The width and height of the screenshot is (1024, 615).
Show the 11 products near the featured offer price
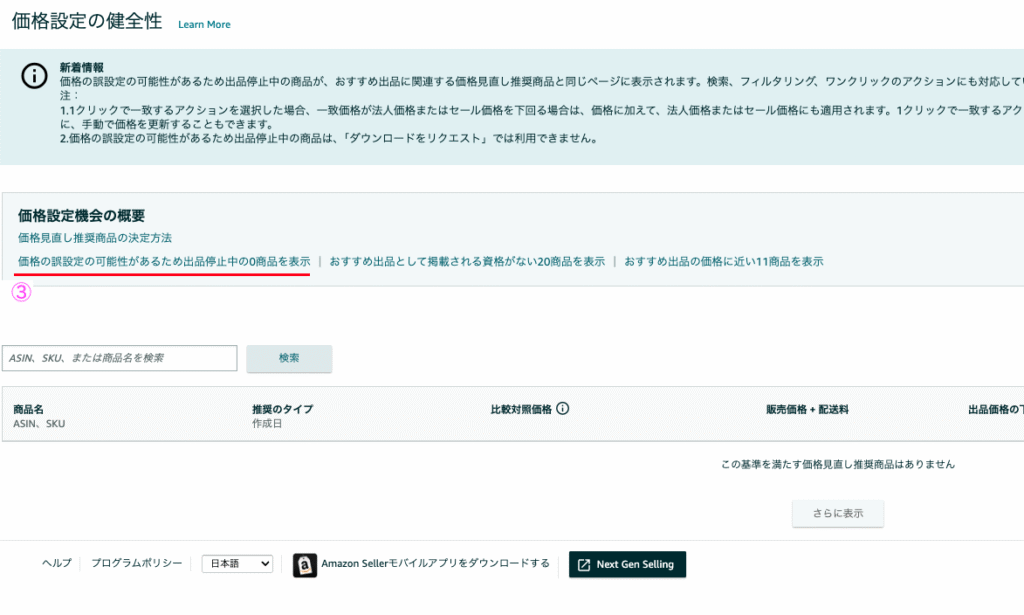click(723, 261)
